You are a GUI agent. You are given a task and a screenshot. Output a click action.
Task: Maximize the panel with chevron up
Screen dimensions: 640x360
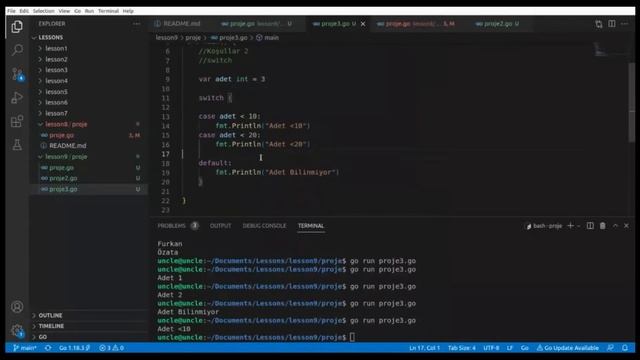pos(615,226)
